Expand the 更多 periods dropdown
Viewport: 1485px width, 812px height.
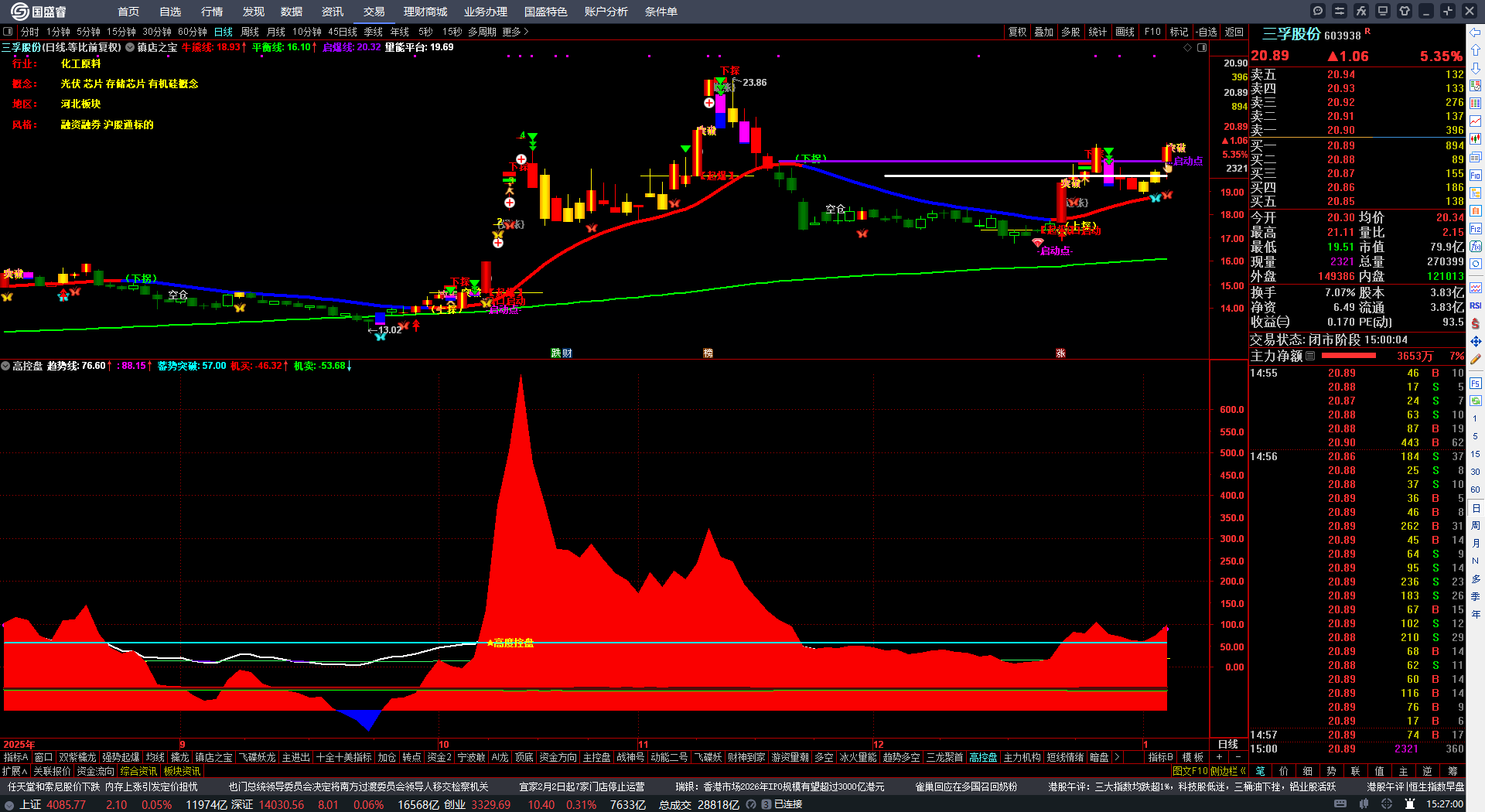point(515,32)
